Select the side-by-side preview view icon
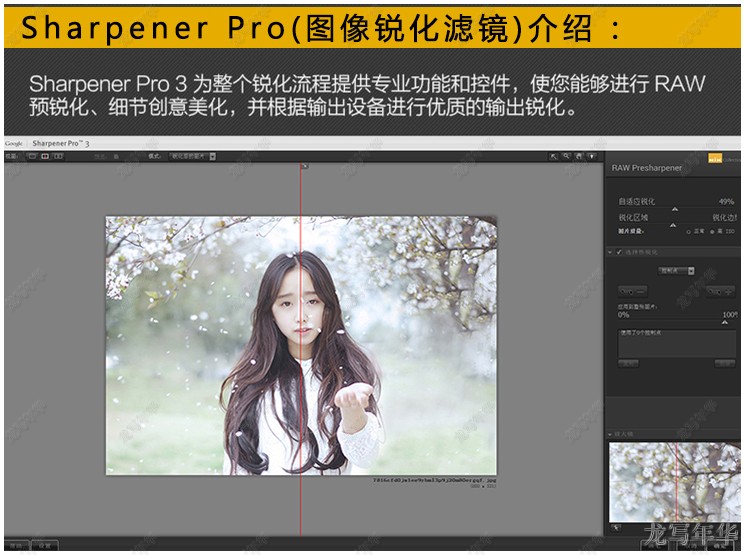745x555 pixels. pos(58,156)
